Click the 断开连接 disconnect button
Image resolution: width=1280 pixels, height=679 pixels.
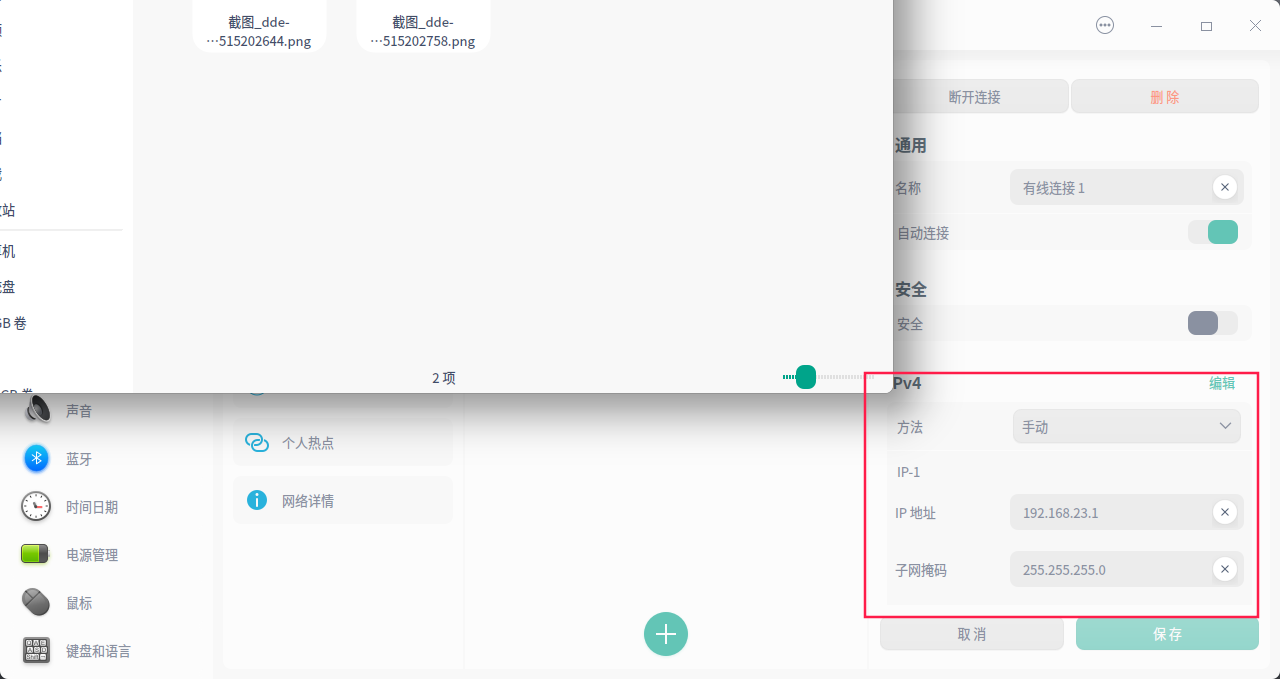click(974, 97)
